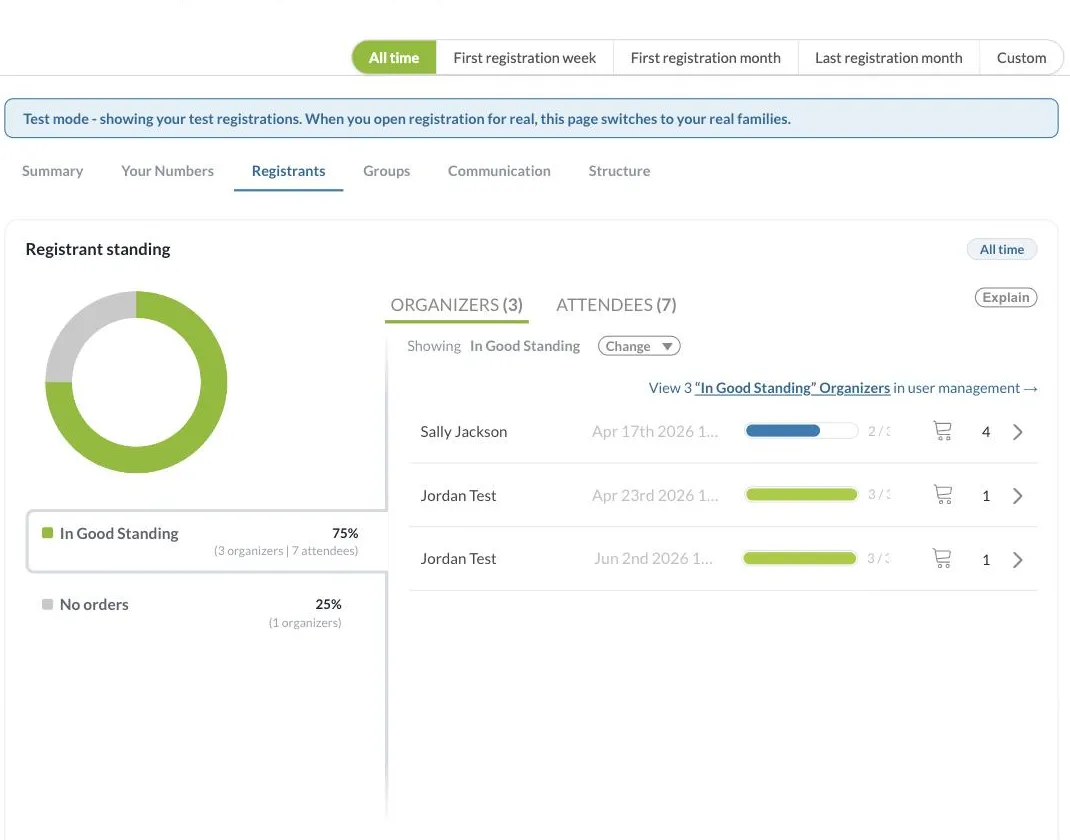Click the "75%" In Good Standing value
This screenshot has height=840, width=1070.
coord(345,533)
